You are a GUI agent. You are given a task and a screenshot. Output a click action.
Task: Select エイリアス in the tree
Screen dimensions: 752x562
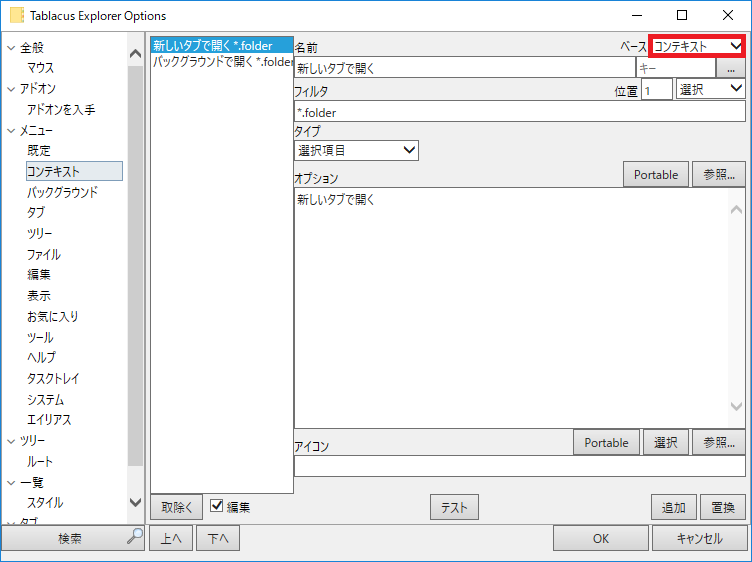[x=49, y=420]
